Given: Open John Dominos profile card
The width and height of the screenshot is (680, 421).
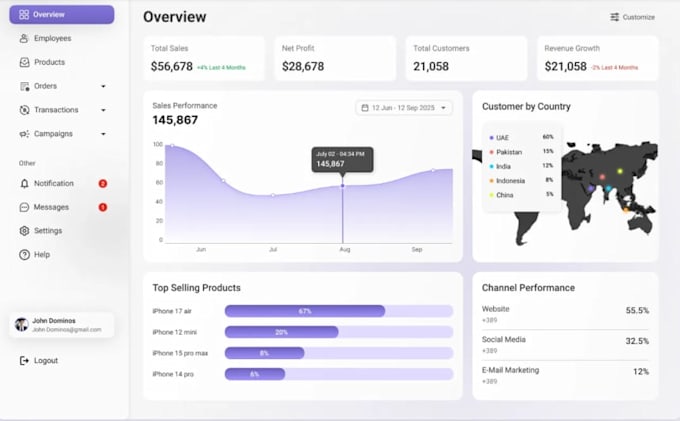Looking at the screenshot, I should point(62,325).
